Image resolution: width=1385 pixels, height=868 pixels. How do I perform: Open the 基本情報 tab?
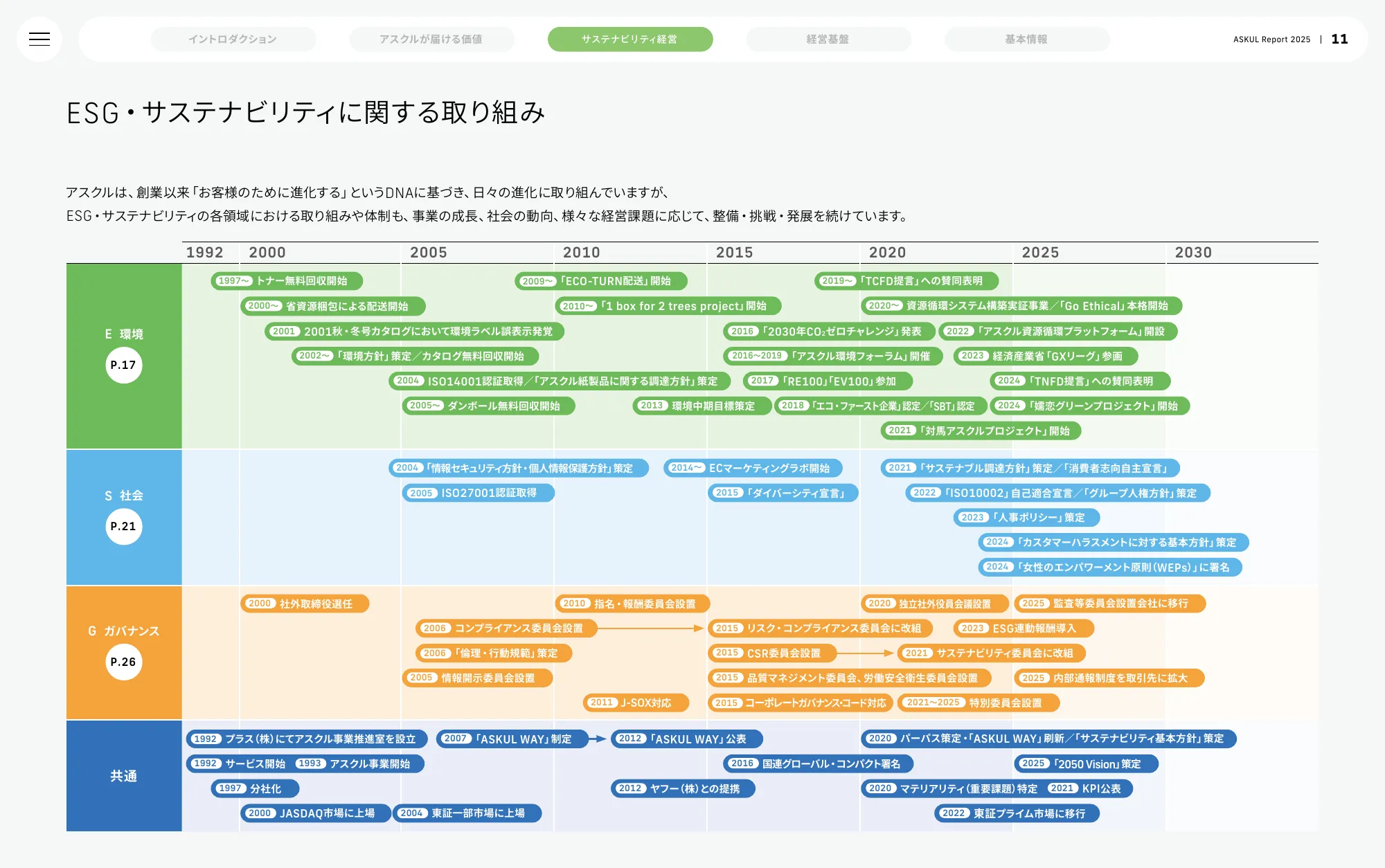click(1026, 39)
